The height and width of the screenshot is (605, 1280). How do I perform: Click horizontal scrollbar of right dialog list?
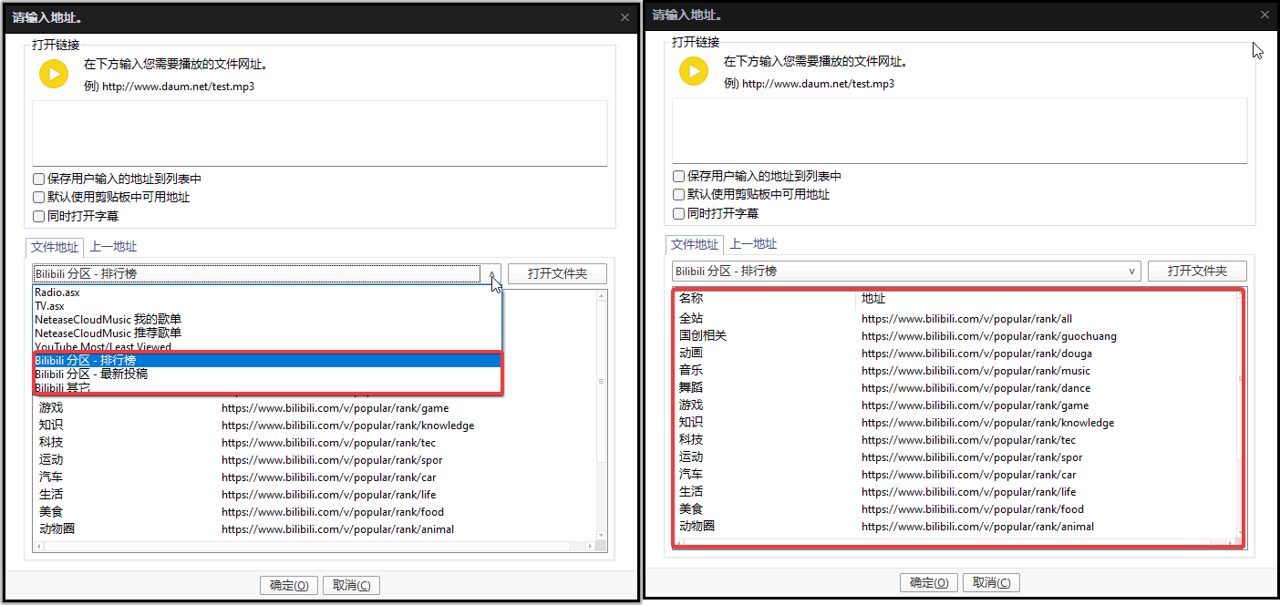click(956, 543)
